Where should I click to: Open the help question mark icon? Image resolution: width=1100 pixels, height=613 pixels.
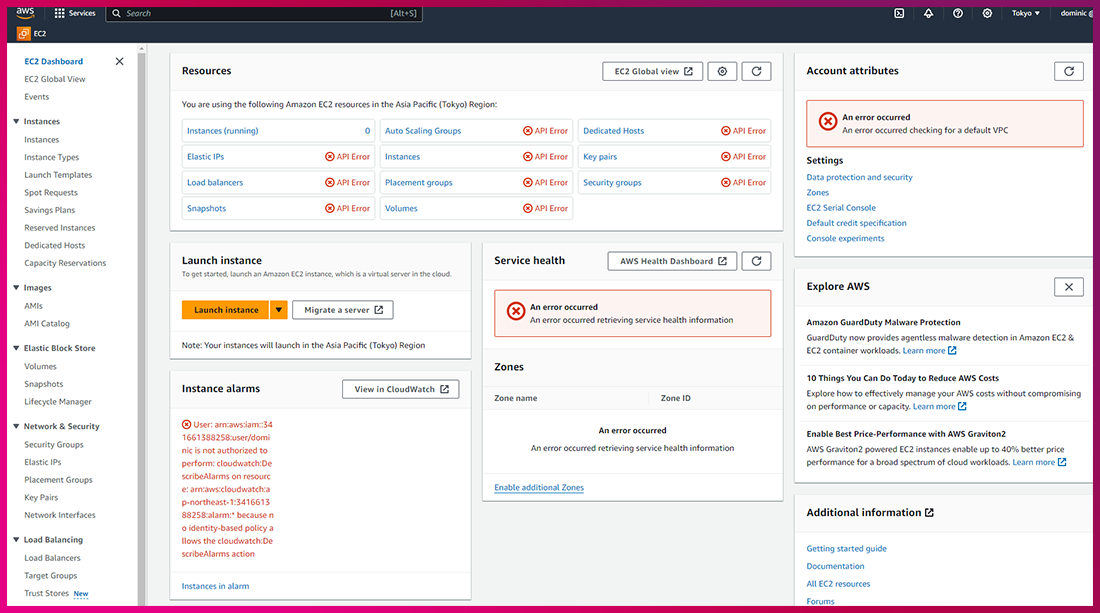coord(958,13)
